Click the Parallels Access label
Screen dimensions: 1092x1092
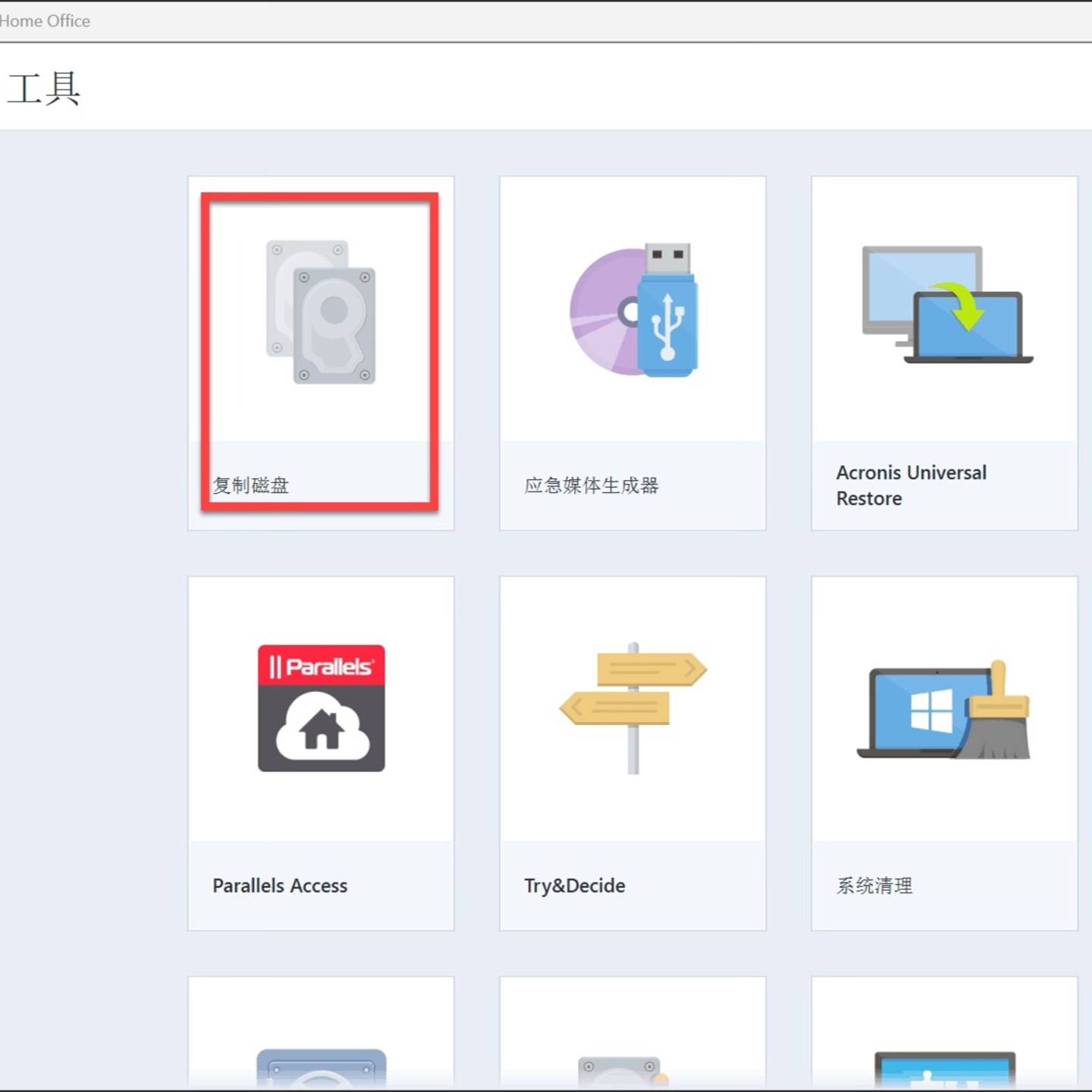point(280,886)
